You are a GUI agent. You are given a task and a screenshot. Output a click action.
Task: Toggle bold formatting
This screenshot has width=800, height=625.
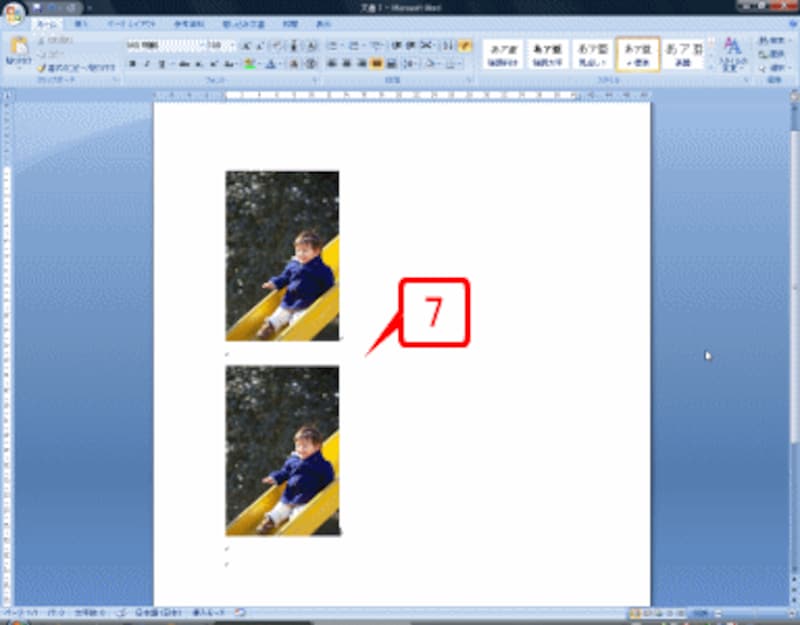(133, 64)
